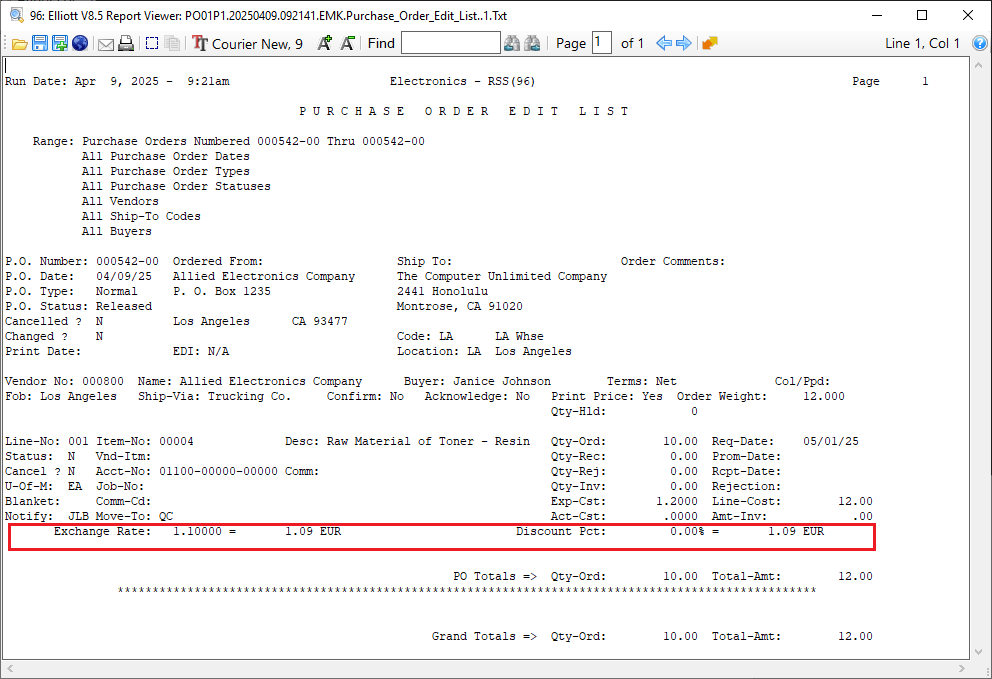Screen dimensions: 992x679
Task: Click the select-all dashed rectangle icon
Action: [152, 43]
